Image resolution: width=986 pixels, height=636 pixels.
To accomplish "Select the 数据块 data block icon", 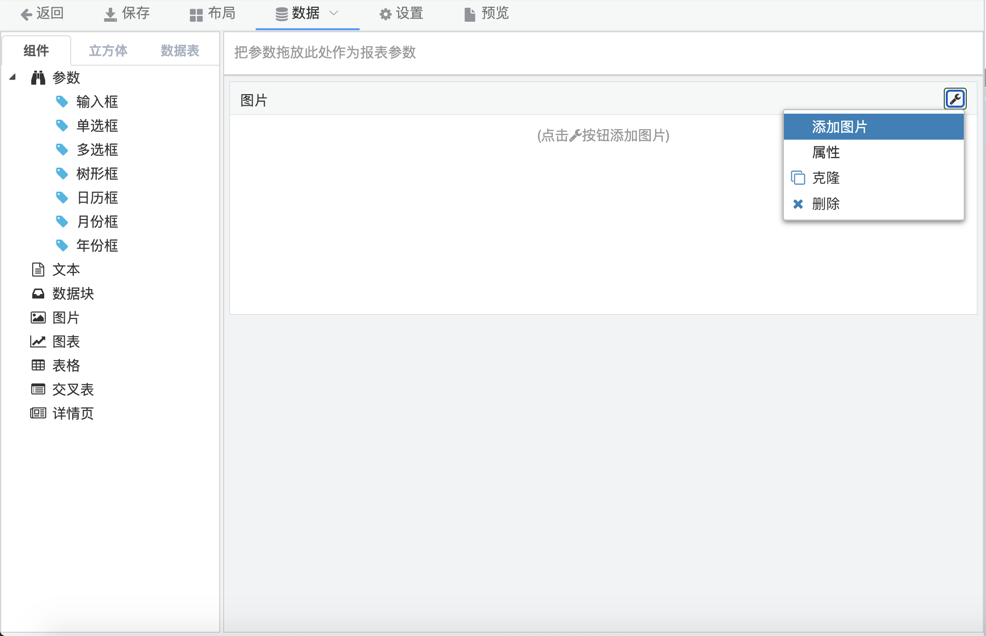I will pyautogui.click(x=38, y=294).
